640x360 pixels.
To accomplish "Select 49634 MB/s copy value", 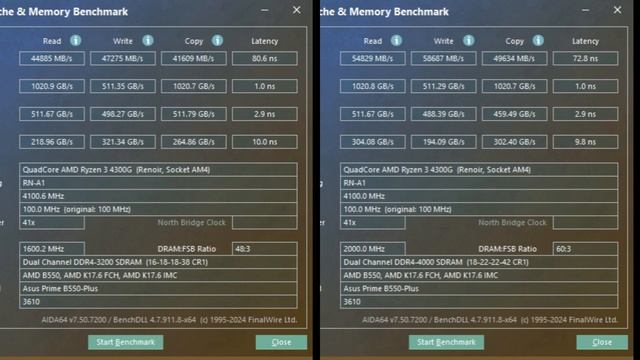I will click(x=514, y=58).
